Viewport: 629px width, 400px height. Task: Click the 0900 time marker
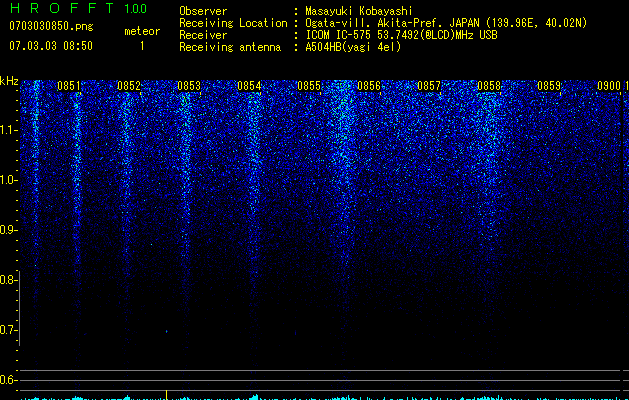(609, 86)
